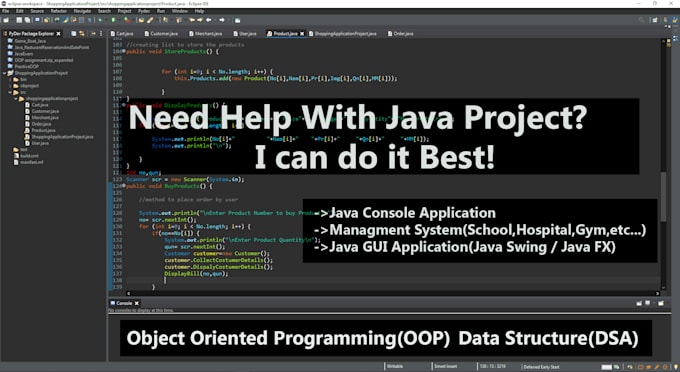This screenshot has height=372, width=680.
Task: Click Link with Editor icon in Package Explorer
Action: click(x=82, y=33)
